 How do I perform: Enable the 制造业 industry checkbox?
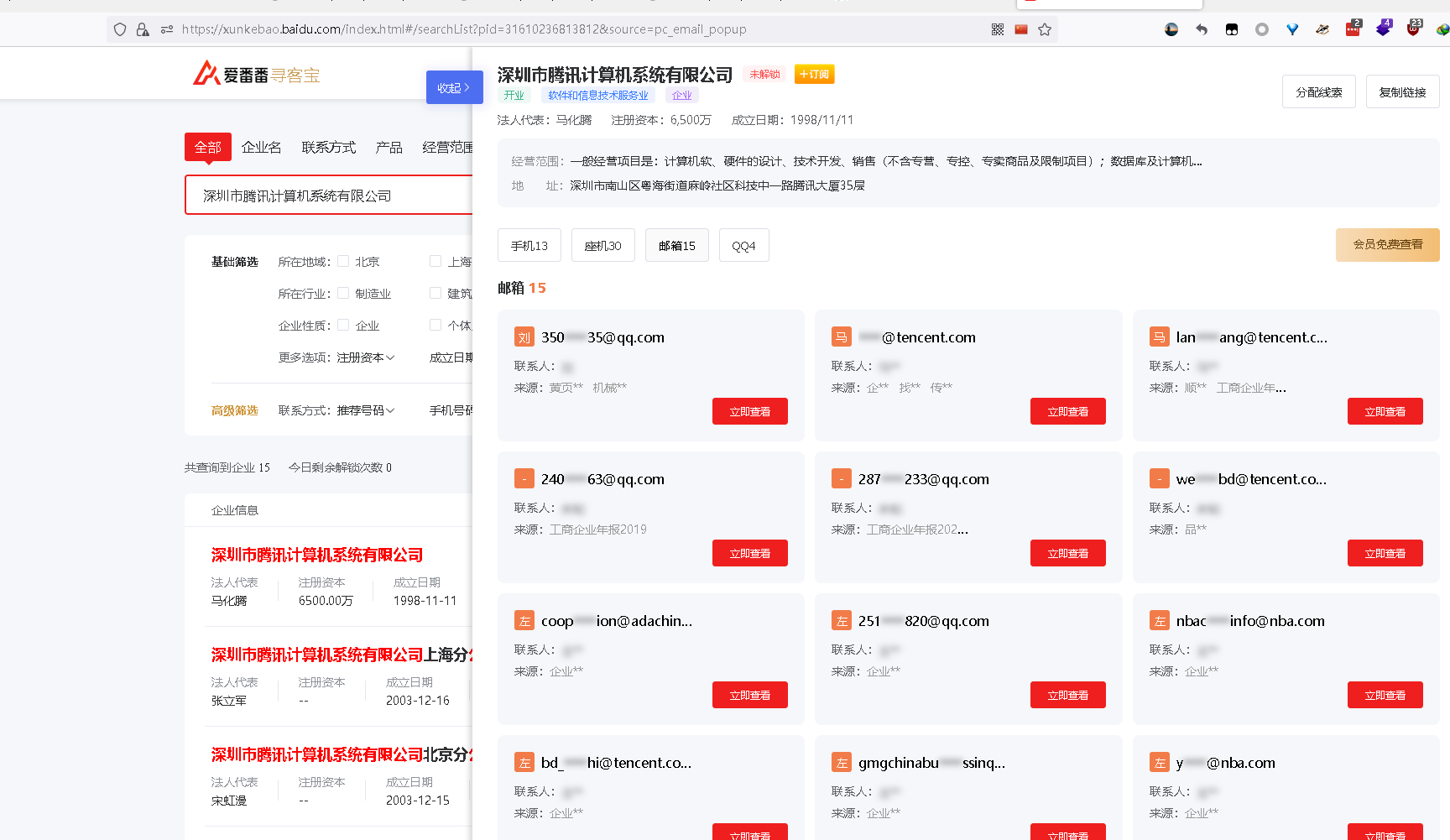click(343, 294)
